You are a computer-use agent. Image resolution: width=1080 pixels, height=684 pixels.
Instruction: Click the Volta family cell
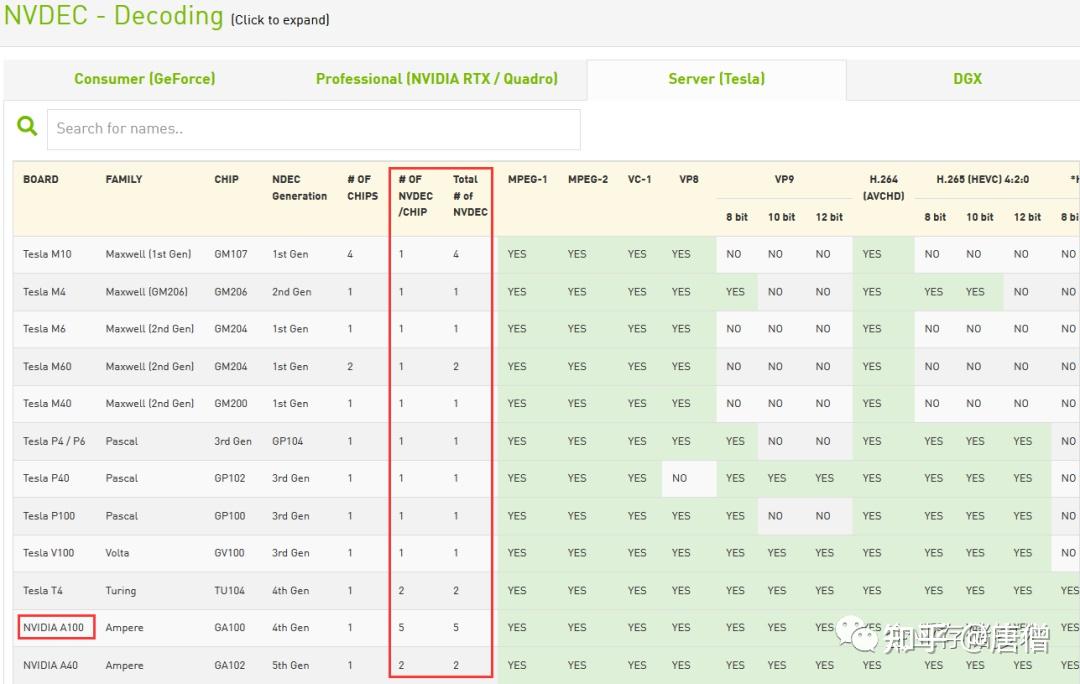(117, 553)
